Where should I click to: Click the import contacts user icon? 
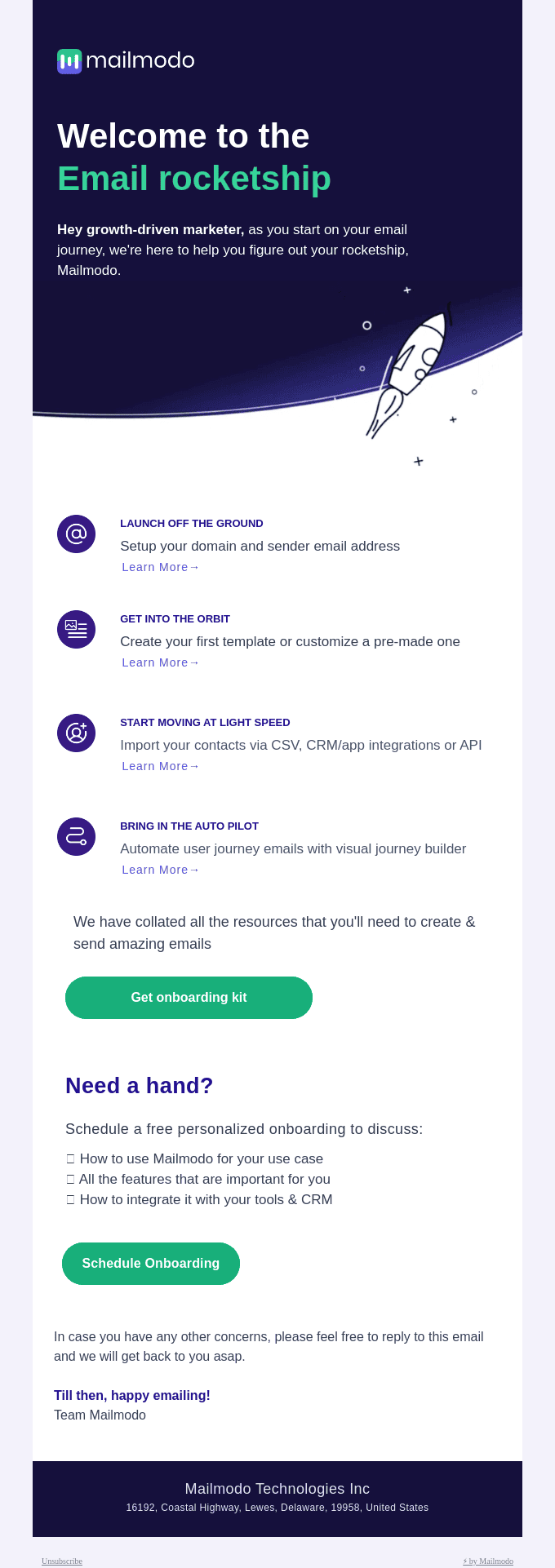(x=76, y=733)
